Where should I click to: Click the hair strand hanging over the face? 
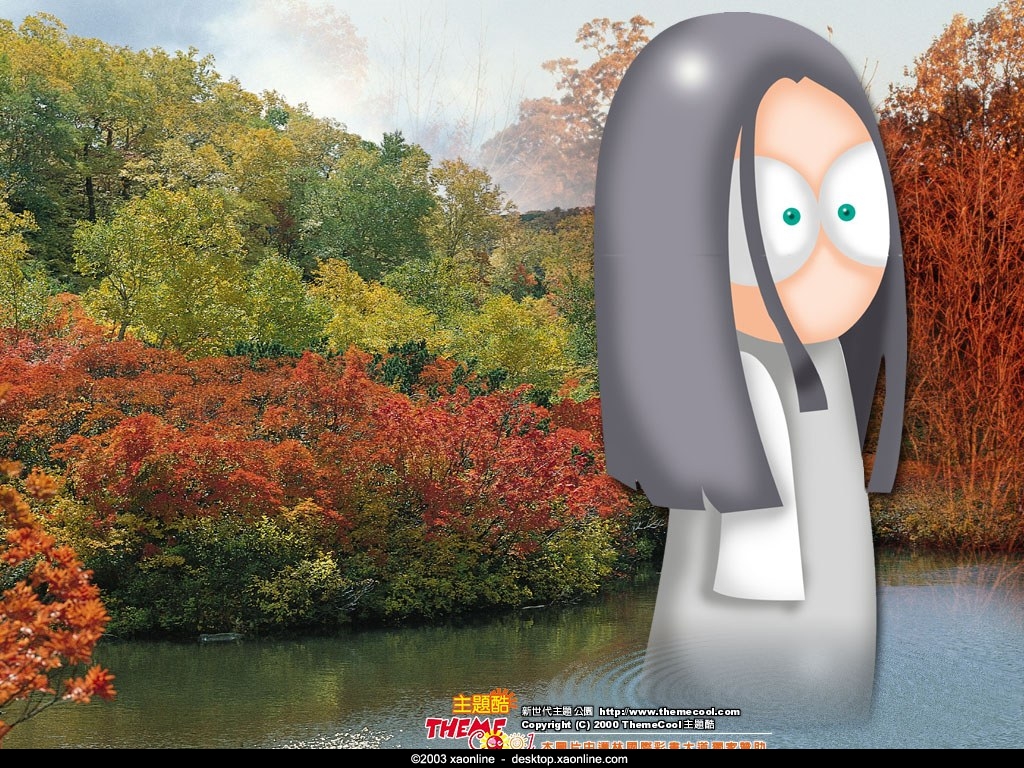pyautogui.click(x=790, y=330)
